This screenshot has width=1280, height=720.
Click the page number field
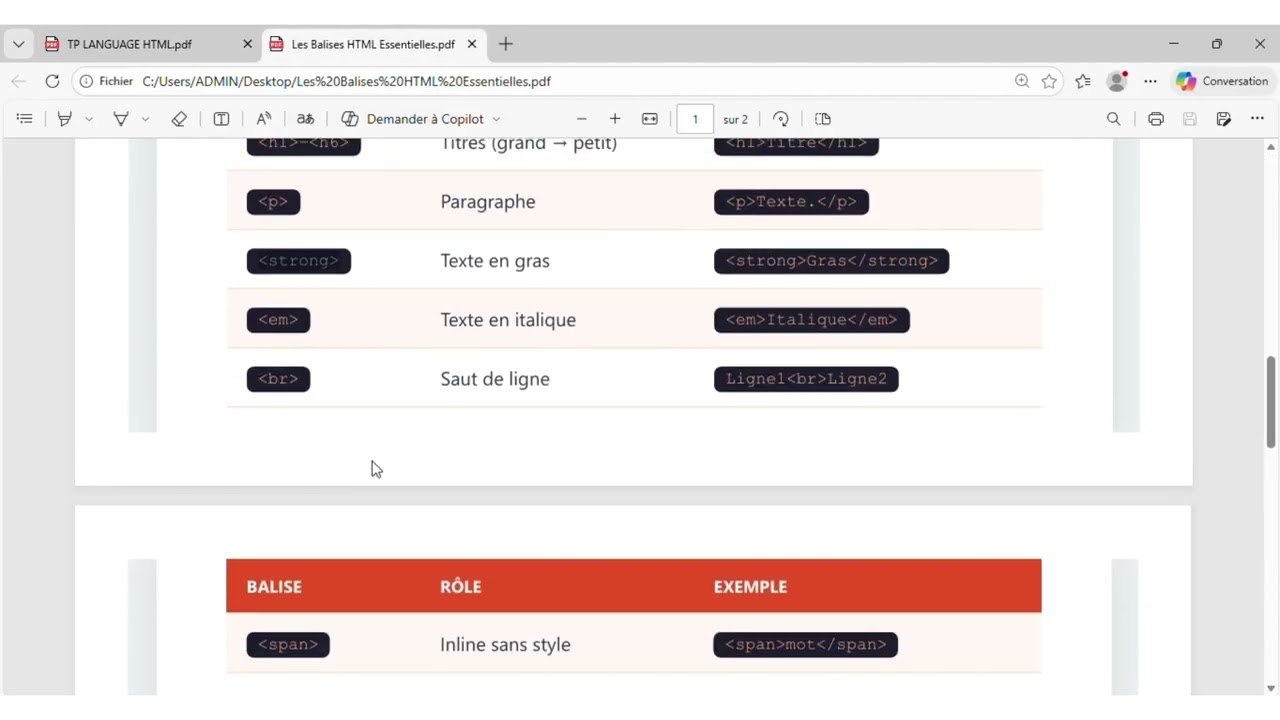tap(695, 119)
